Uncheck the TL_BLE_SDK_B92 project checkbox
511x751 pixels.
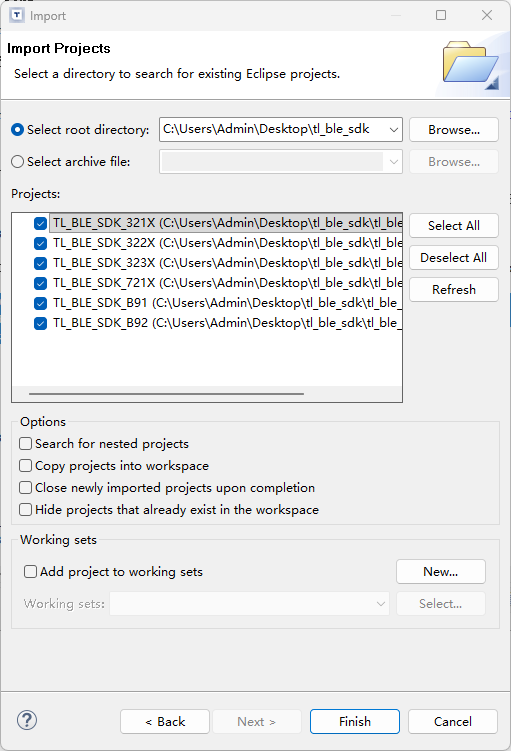(x=41, y=323)
